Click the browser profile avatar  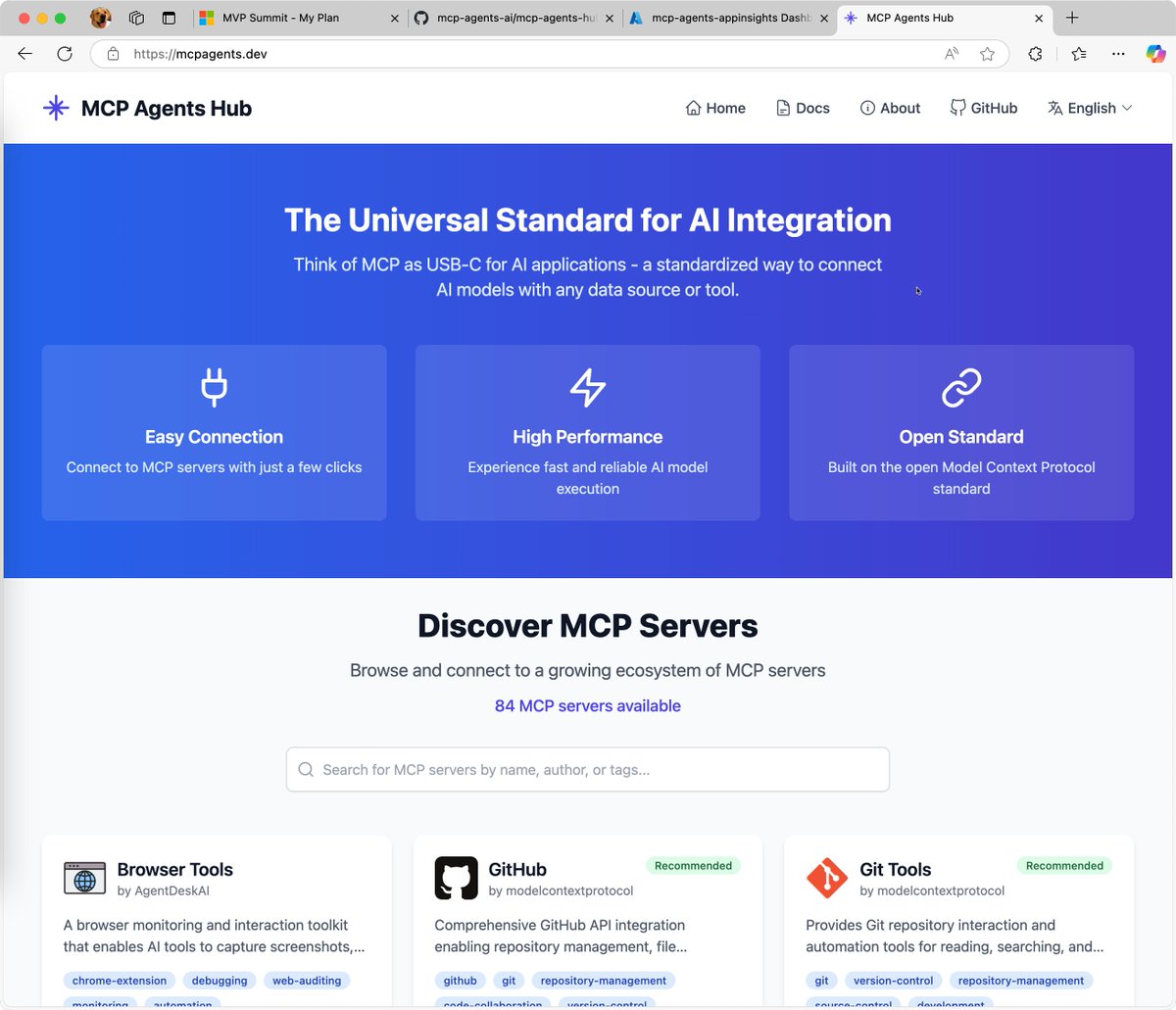click(x=100, y=18)
